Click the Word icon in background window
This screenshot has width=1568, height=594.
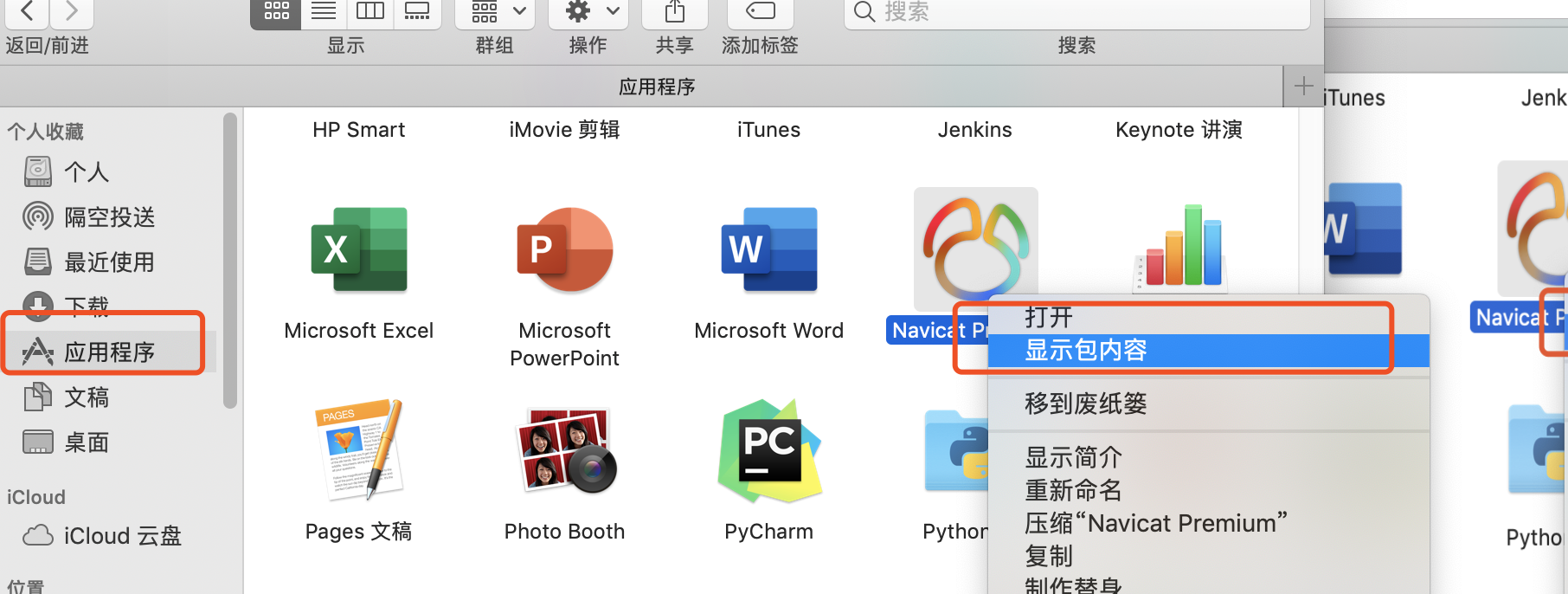coord(1363,229)
